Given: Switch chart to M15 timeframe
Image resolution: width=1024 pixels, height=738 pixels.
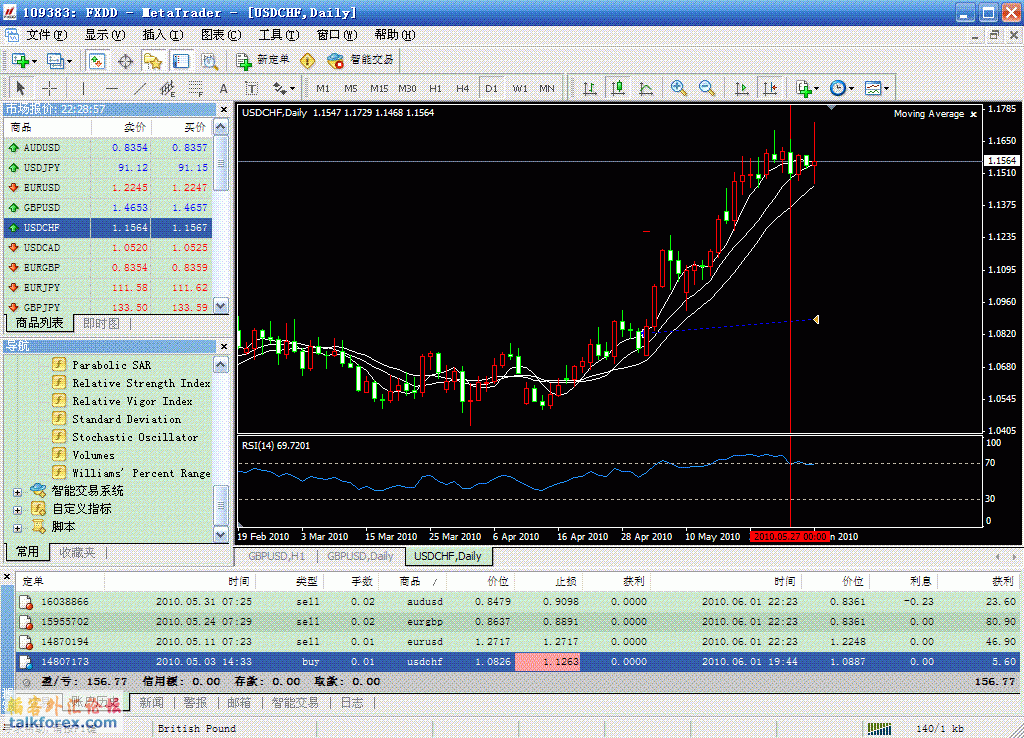Looking at the screenshot, I should (379, 88).
